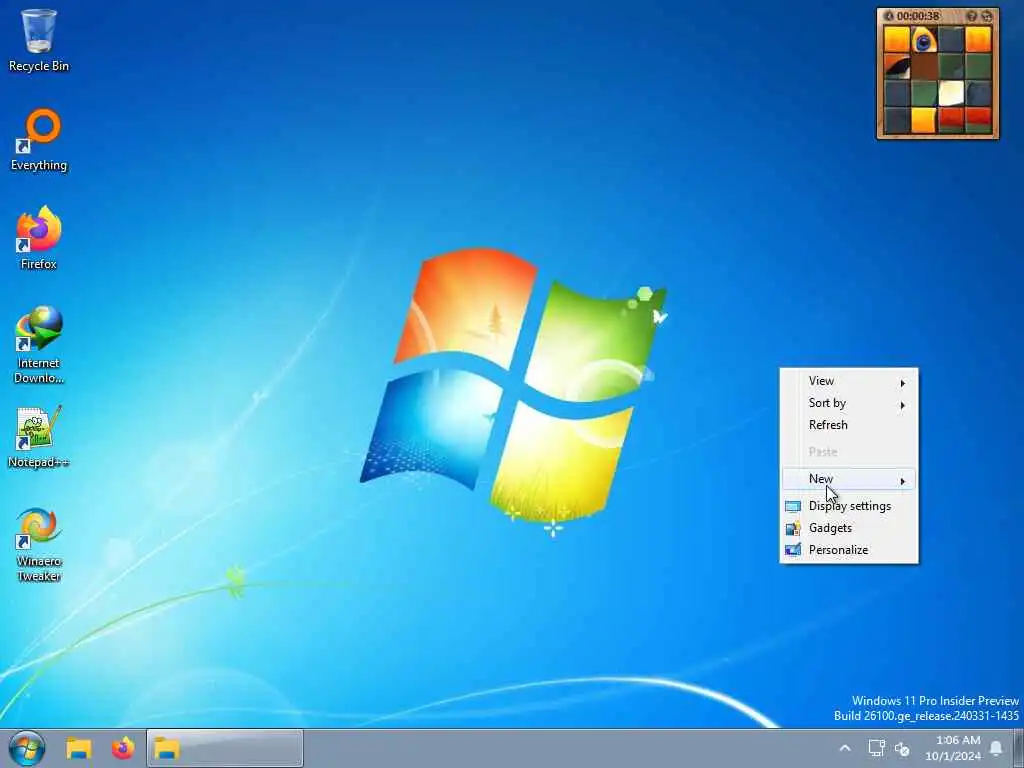Select the Winaero Tweaker desktop shortcut
This screenshot has width=1024, height=768.
point(39,545)
